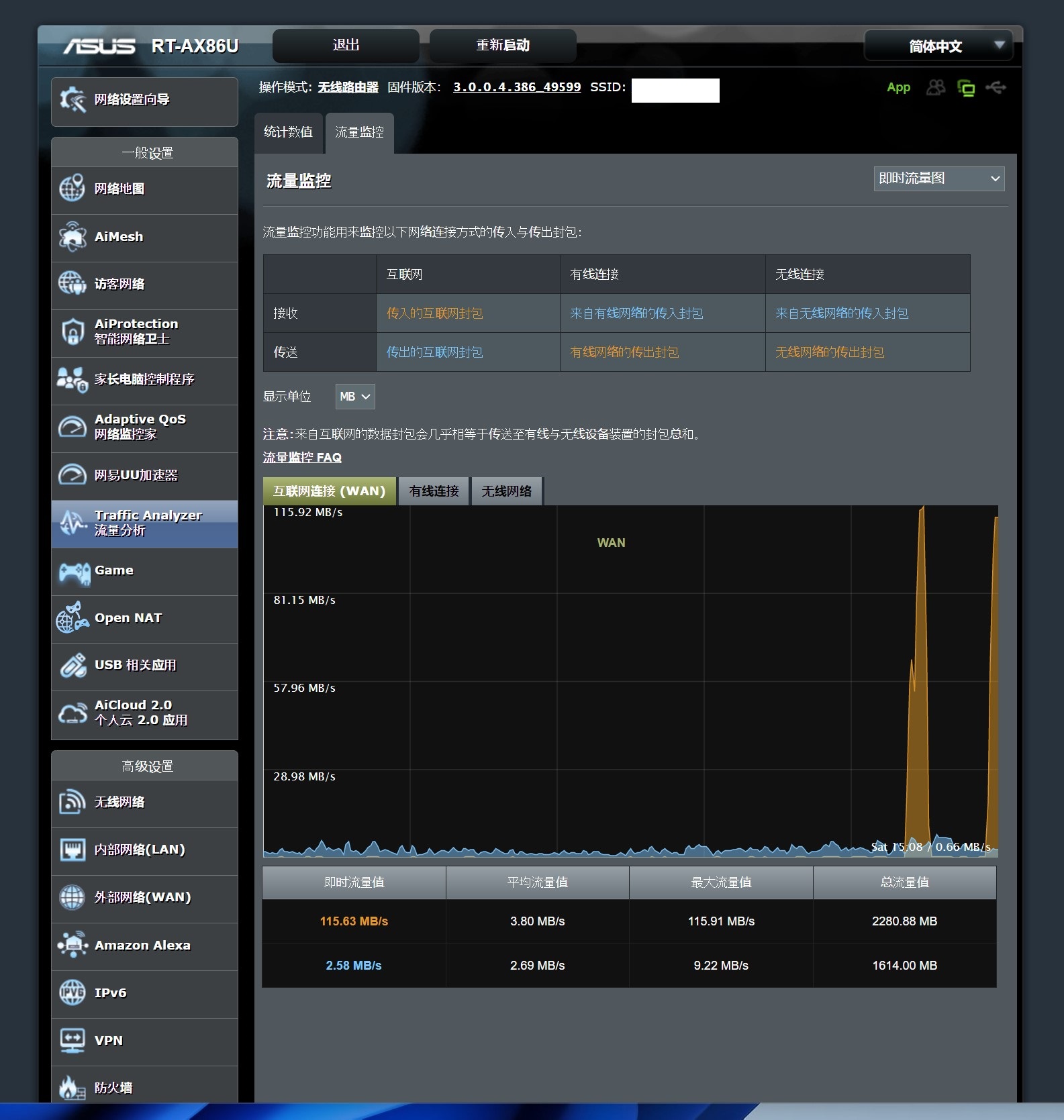Viewport: 1064px width, 1120px height.
Task: Expand the real-time traffic graph dropdown
Action: tap(938, 179)
